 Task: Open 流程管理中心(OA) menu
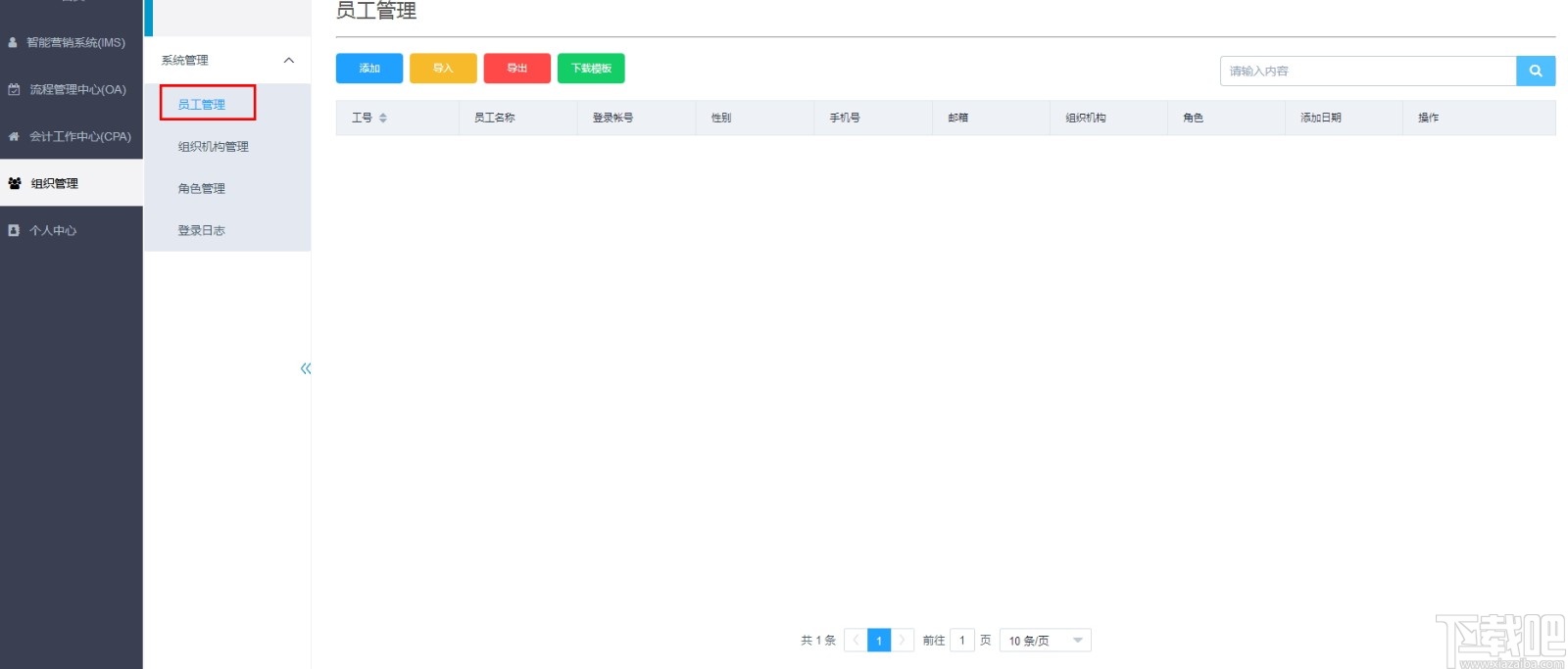72,89
